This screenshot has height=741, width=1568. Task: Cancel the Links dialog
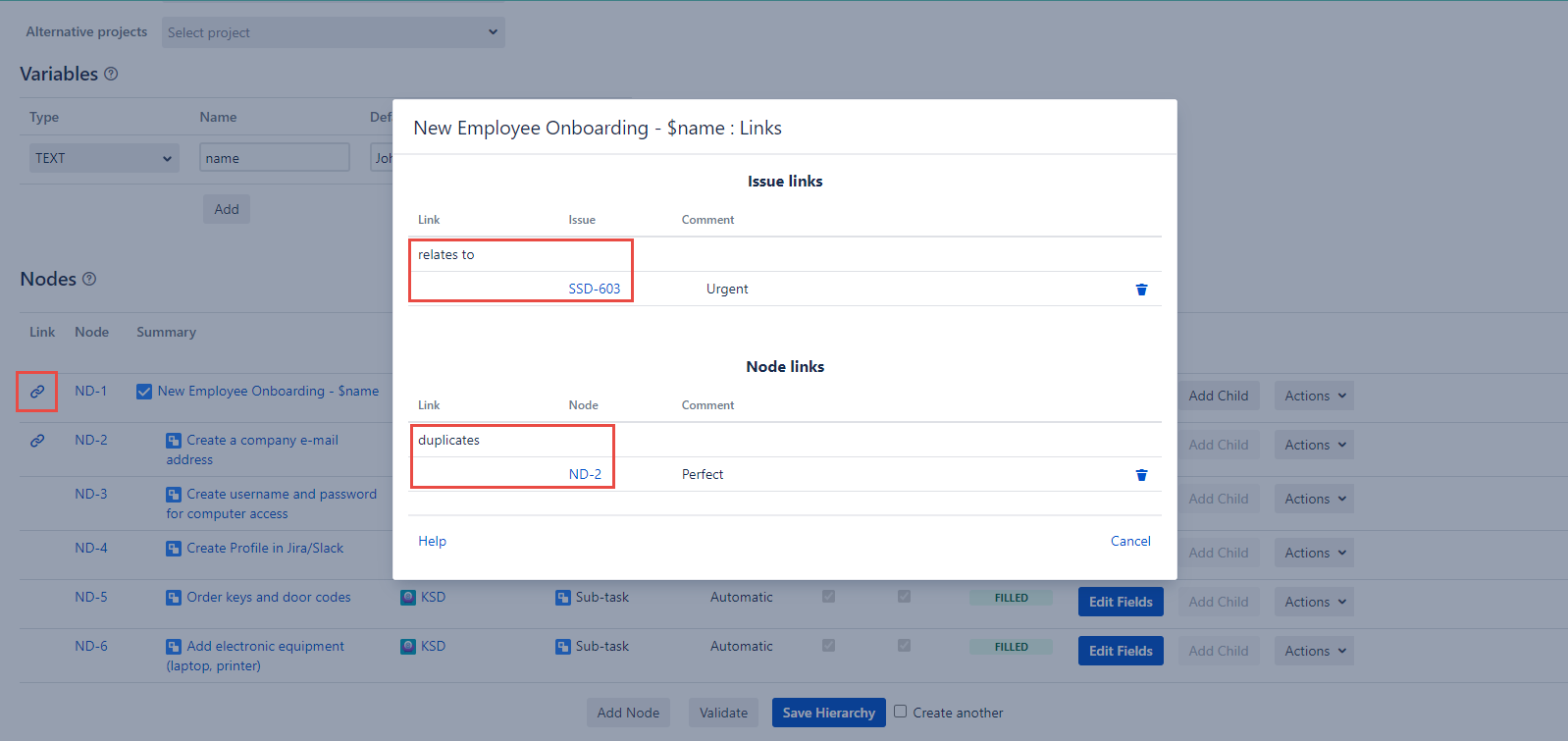1130,541
